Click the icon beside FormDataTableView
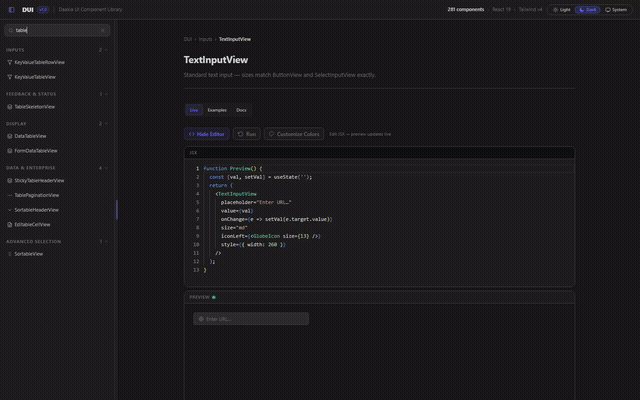Viewport: 640px width, 400px height. click(x=9, y=151)
